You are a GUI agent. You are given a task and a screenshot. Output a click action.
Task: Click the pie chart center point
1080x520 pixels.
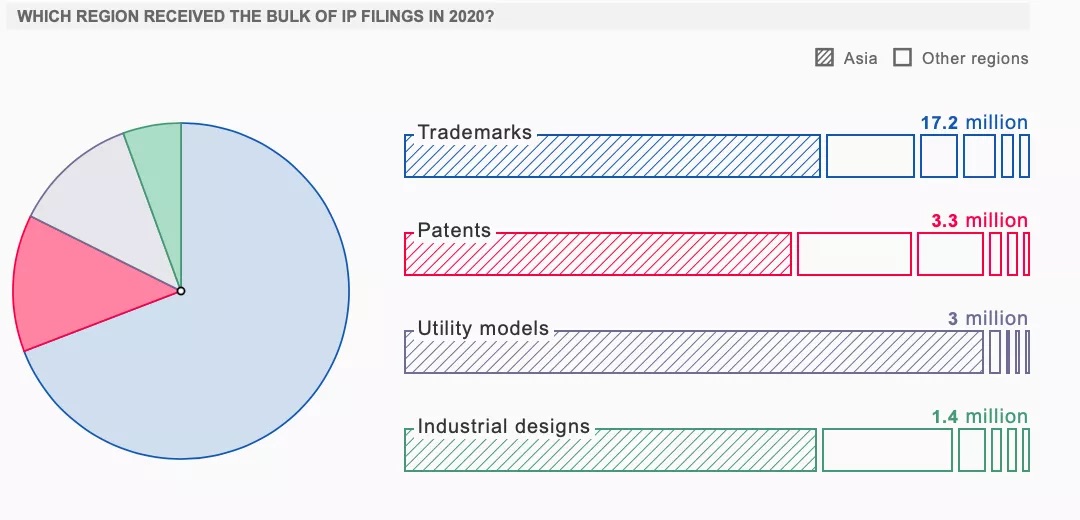pyautogui.click(x=181, y=291)
